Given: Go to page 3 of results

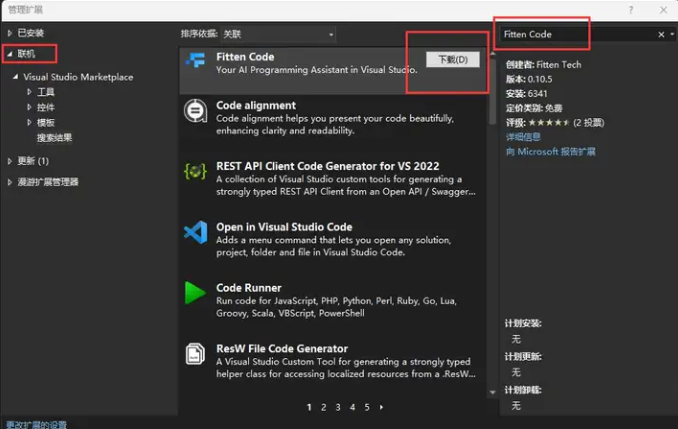Looking at the screenshot, I should pyautogui.click(x=338, y=408).
